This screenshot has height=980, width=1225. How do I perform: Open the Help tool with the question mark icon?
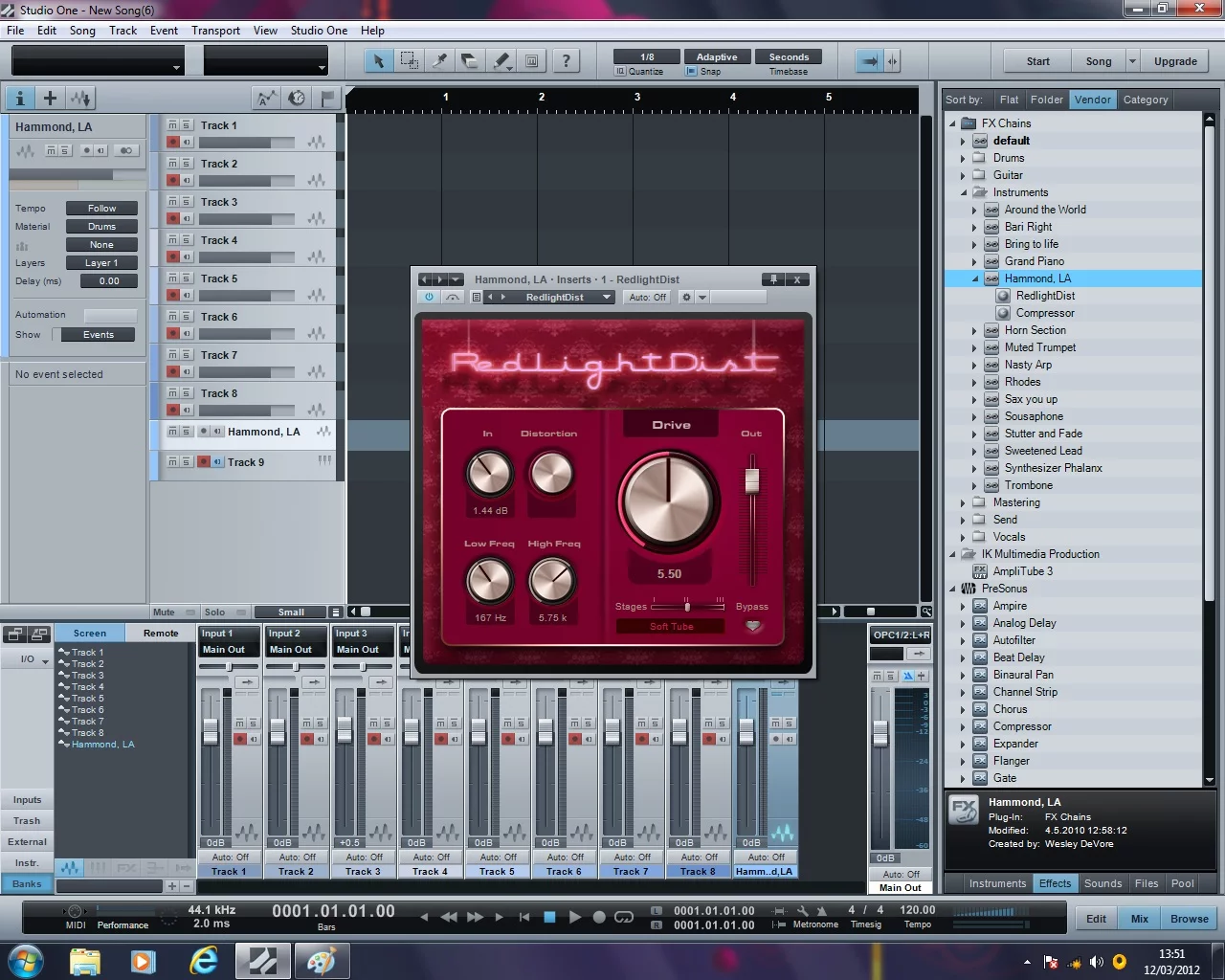pyautogui.click(x=567, y=59)
